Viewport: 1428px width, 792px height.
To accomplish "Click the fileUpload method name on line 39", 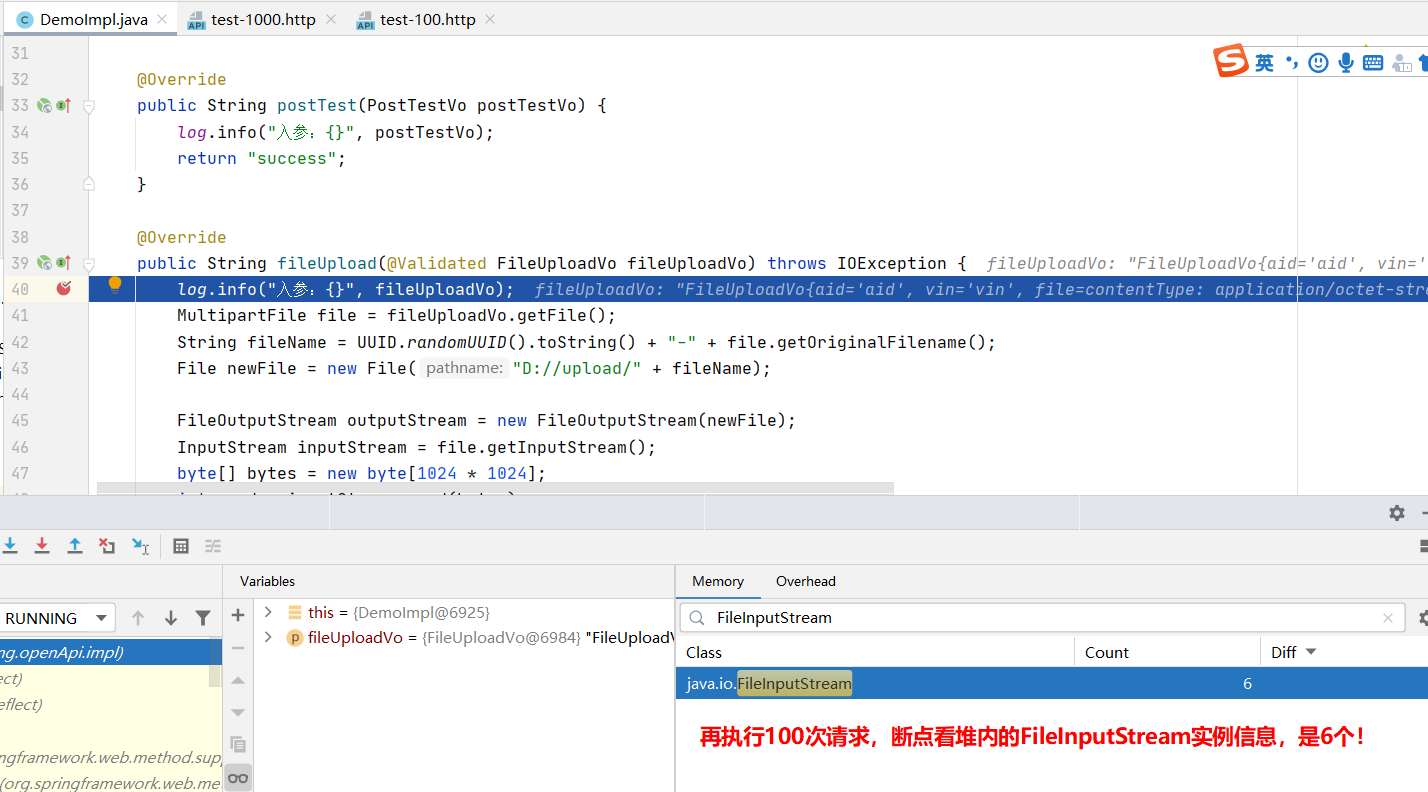I will click(327, 263).
